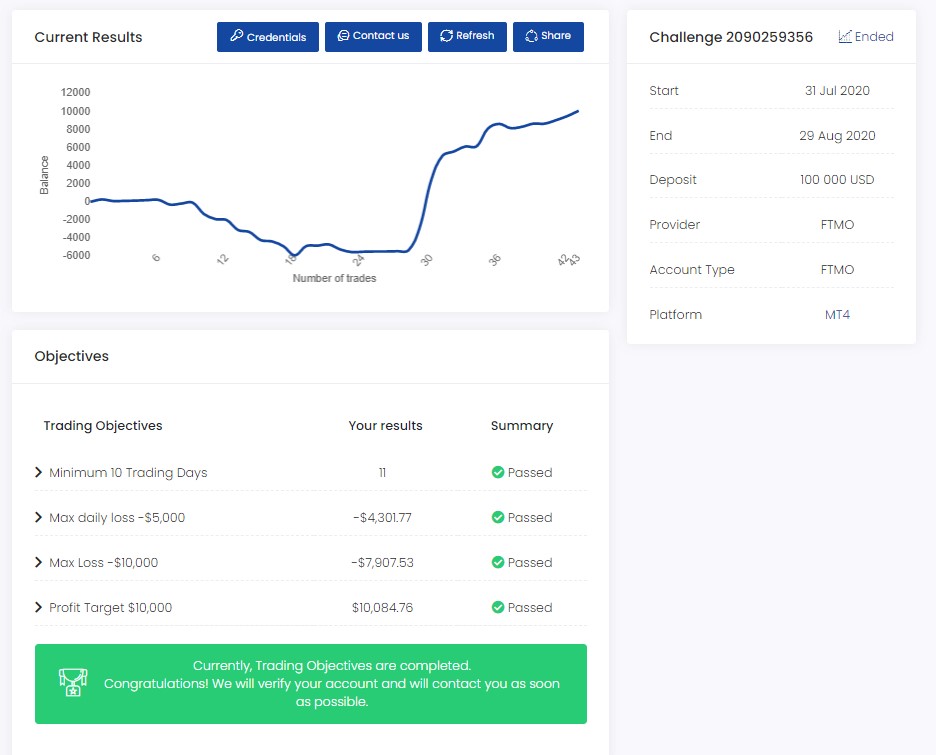Click the green check for Max daily loss
This screenshot has height=755, width=936.
coord(497,517)
